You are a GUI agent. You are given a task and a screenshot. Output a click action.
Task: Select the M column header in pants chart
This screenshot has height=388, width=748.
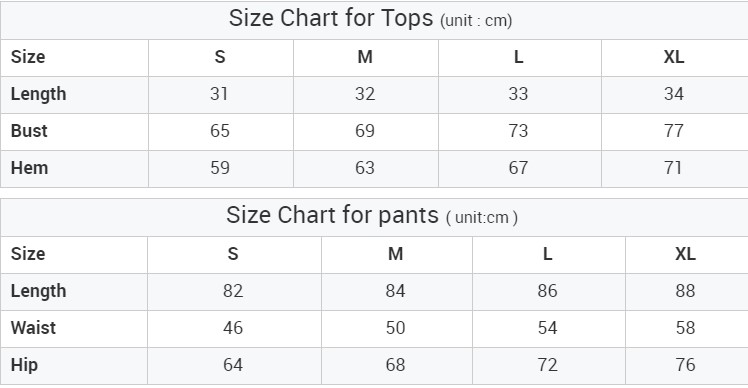coord(395,254)
